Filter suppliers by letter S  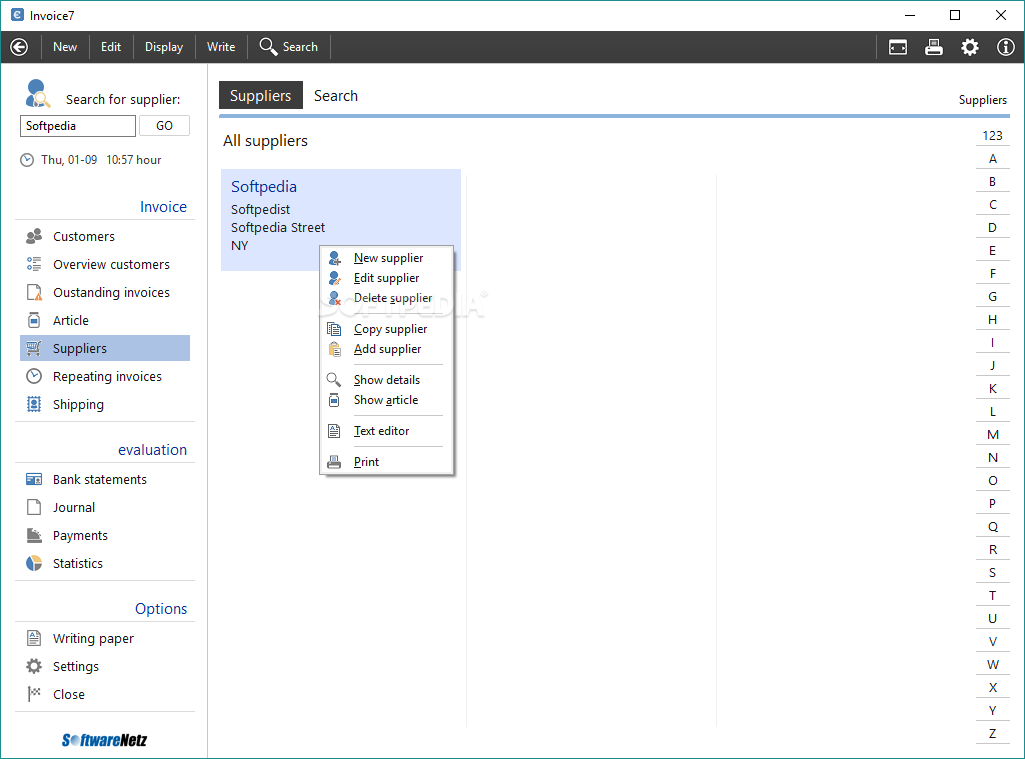point(992,573)
